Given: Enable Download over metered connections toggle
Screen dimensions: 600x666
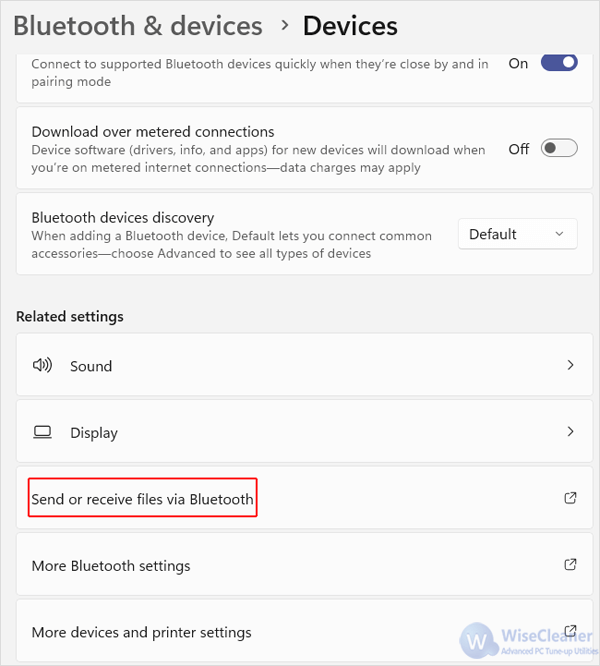Looking at the screenshot, I should coord(559,148).
